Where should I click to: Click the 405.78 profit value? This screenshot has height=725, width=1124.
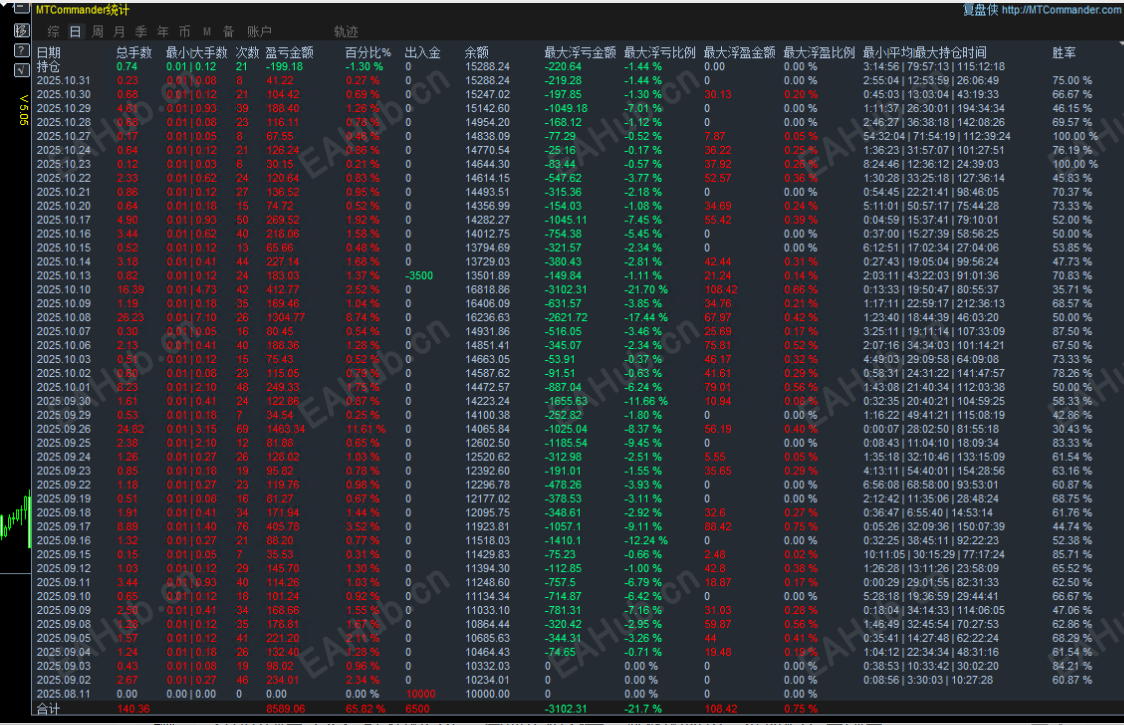283,526
